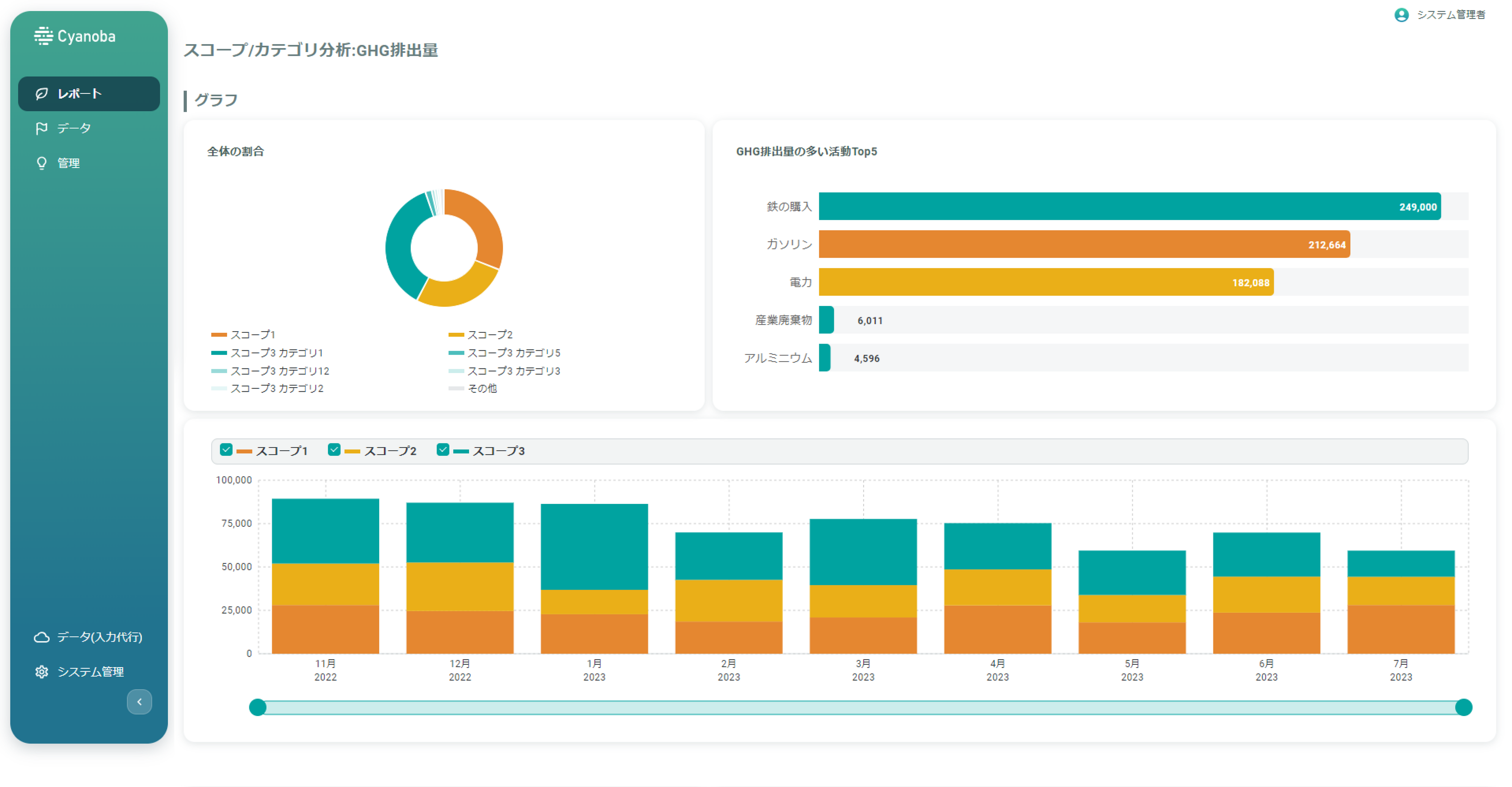This screenshot has height=787, width=1512.
Task: Go to データ(入力代行) page
Action: click(99, 637)
